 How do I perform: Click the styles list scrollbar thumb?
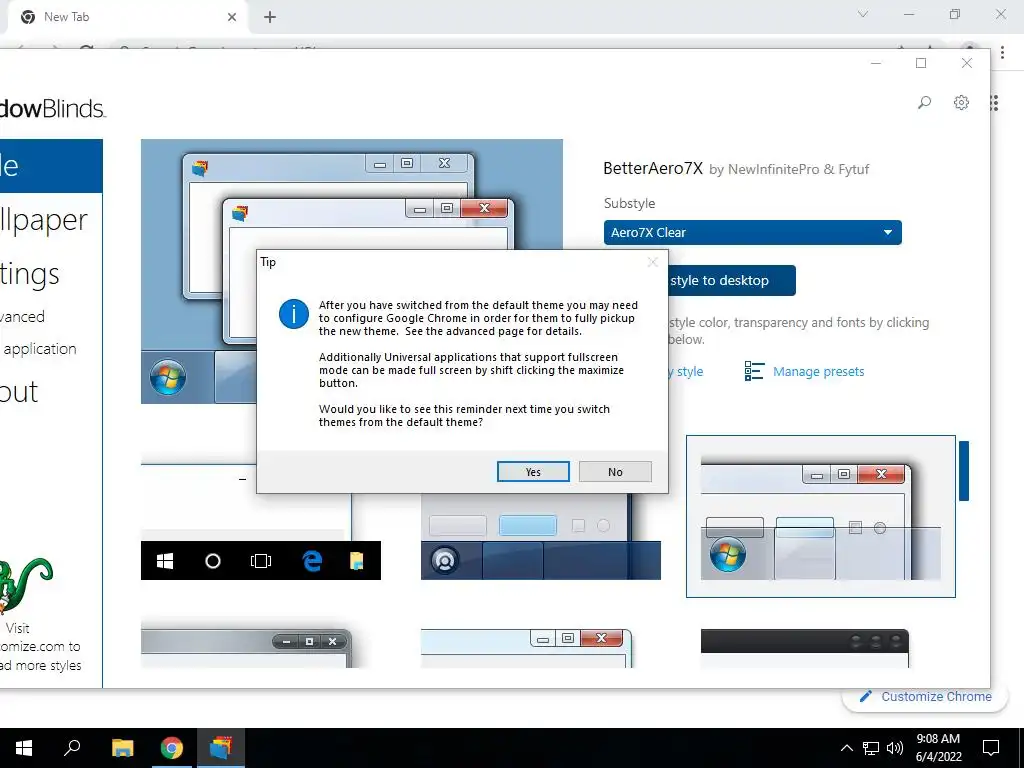[964, 471]
